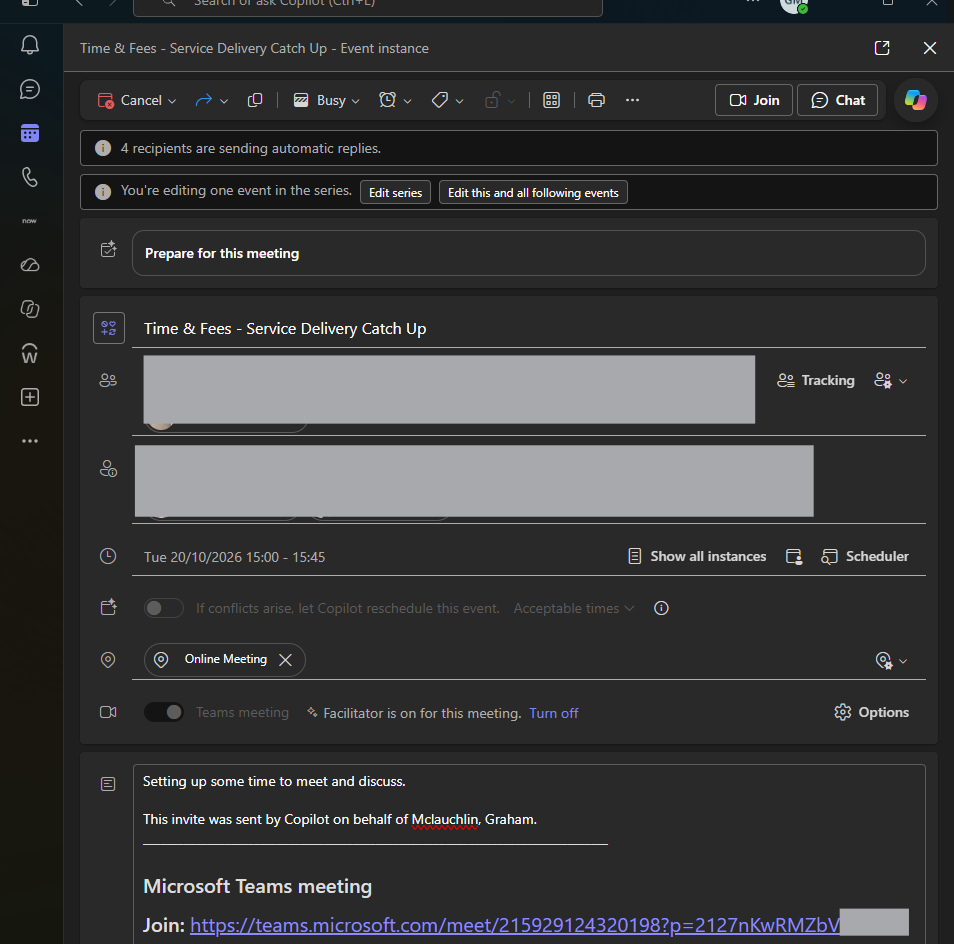This screenshot has width=954, height=944.
Task: Open the Busy status dropdown
Action: 327,100
